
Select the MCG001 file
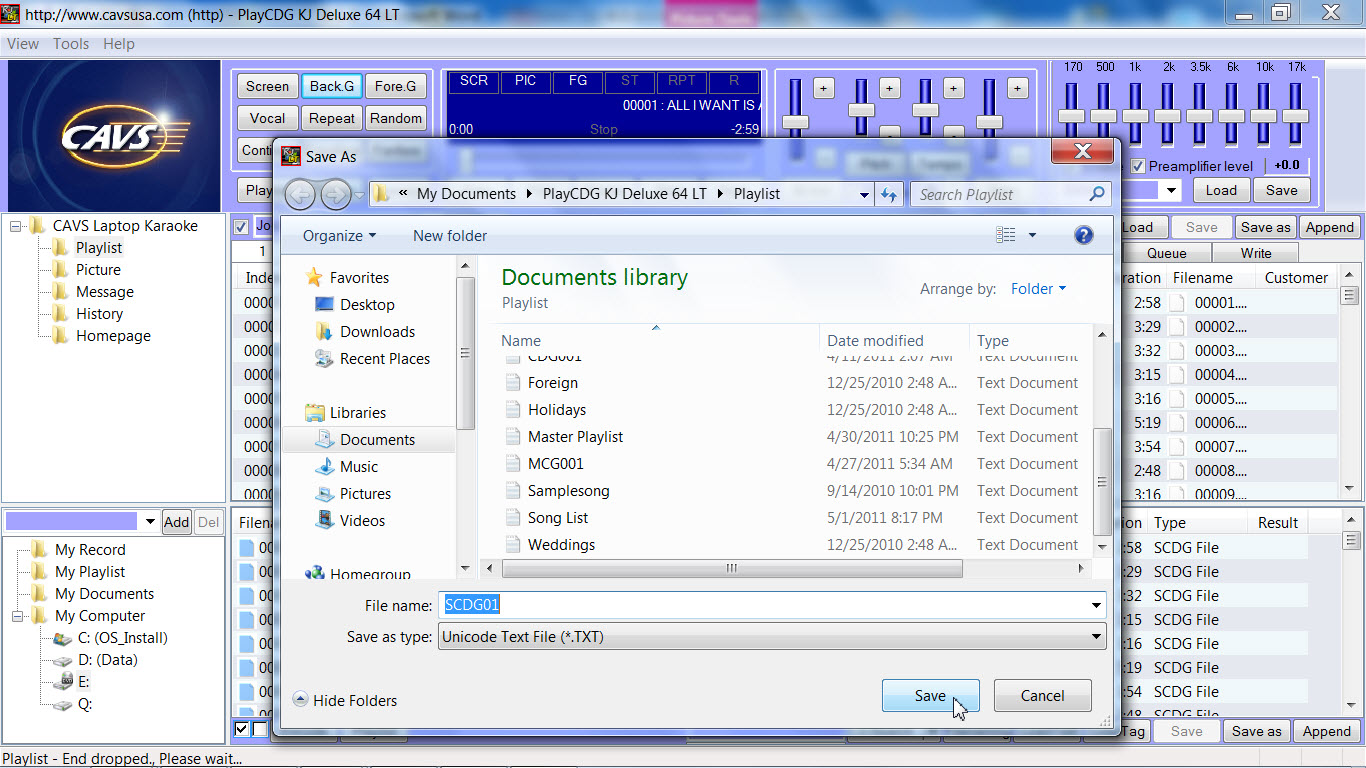click(x=556, y=464)
